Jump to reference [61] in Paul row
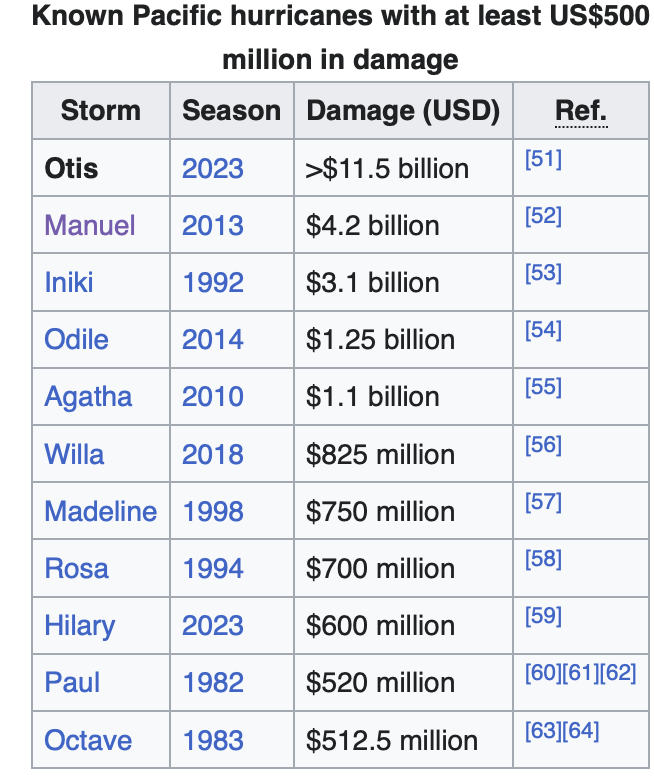The width and height of the screenshot is (654, 780). pyautogui.click(x=580, y=673)
